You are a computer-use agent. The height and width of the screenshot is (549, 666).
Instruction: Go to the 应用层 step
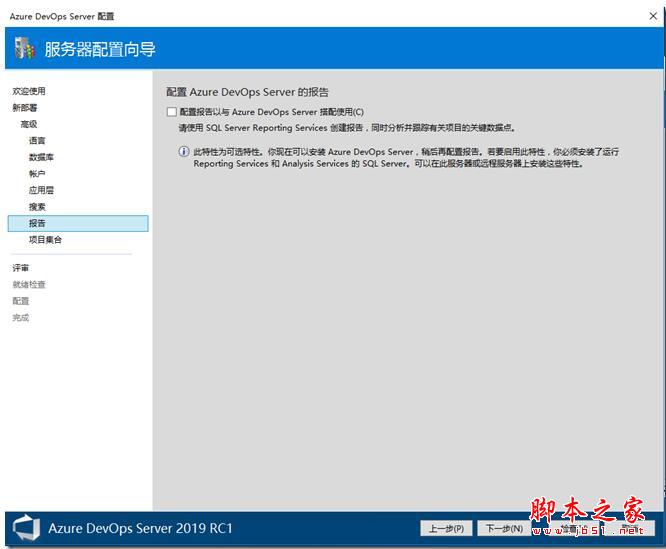[41, 191]
